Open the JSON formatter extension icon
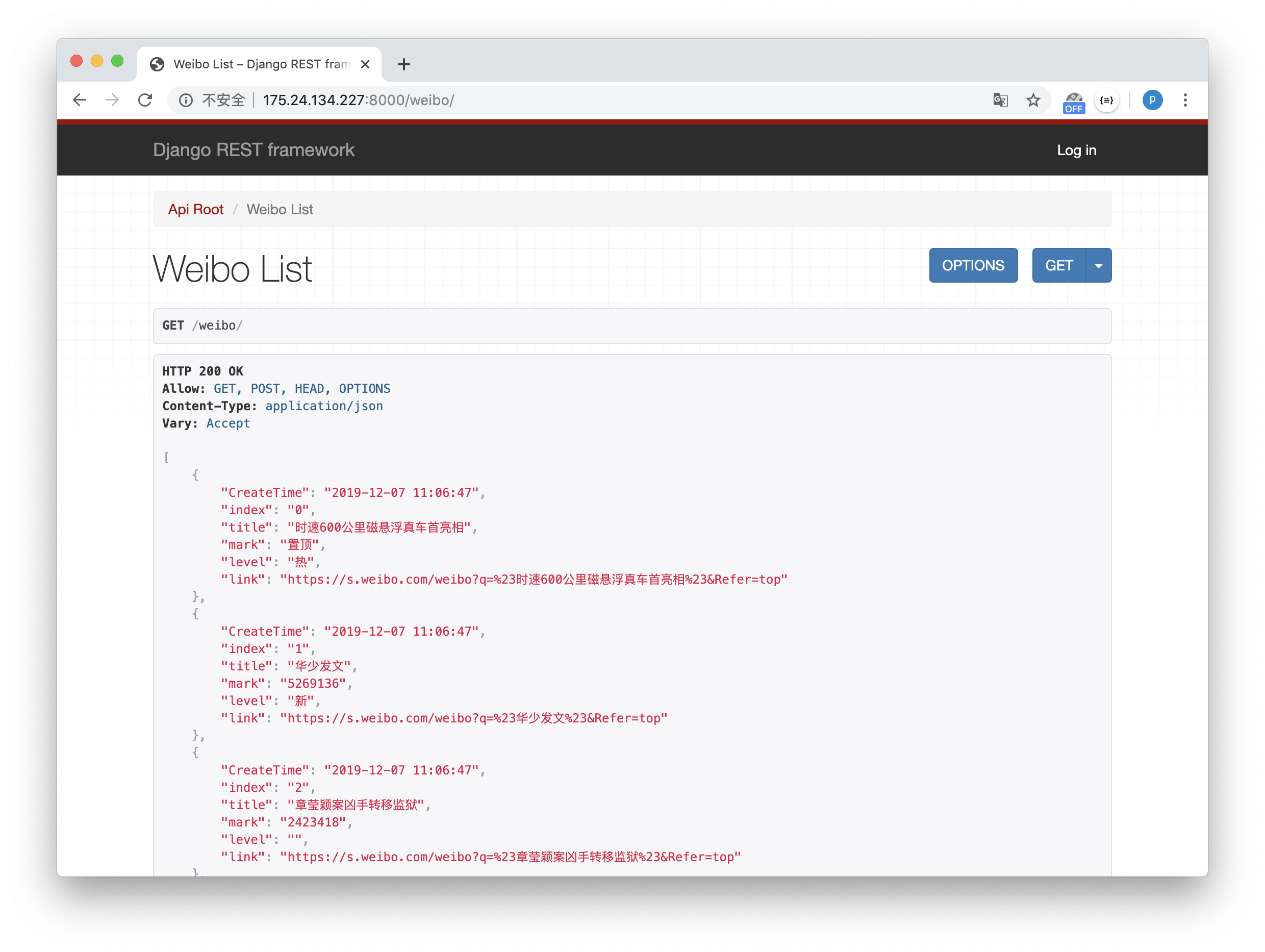Image resolution: width=1265 pixels, height=952 pixels. pos(1106,100)
